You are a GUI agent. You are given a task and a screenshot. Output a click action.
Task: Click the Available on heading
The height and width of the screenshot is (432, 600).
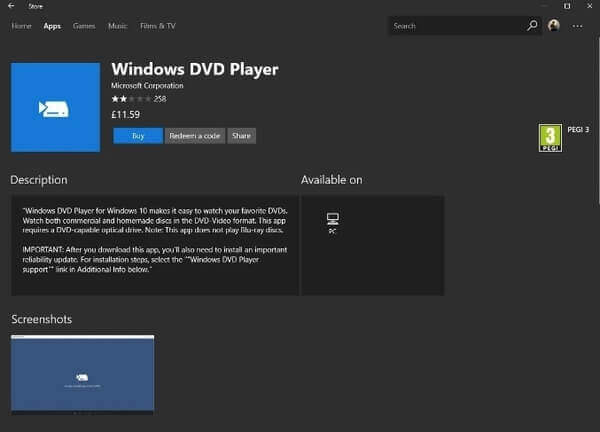pos(331,180)
